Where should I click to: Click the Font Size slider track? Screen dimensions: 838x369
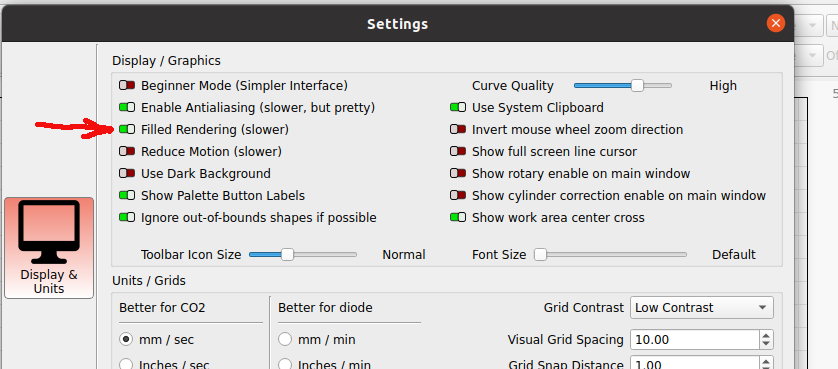coord(611,255)
